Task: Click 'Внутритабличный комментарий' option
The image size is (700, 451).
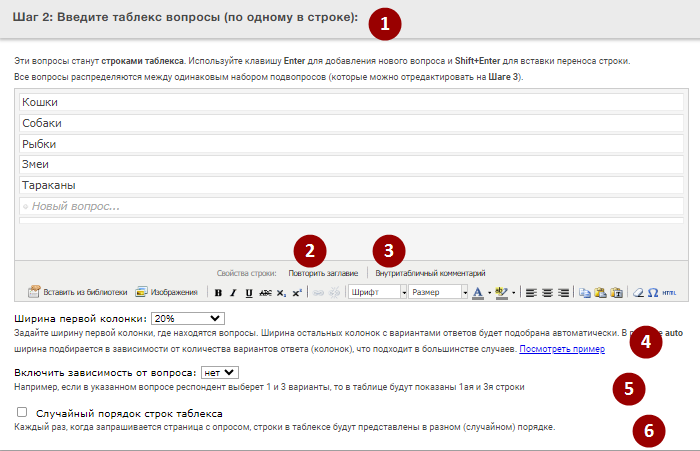Action: click(x=430, y=272)
